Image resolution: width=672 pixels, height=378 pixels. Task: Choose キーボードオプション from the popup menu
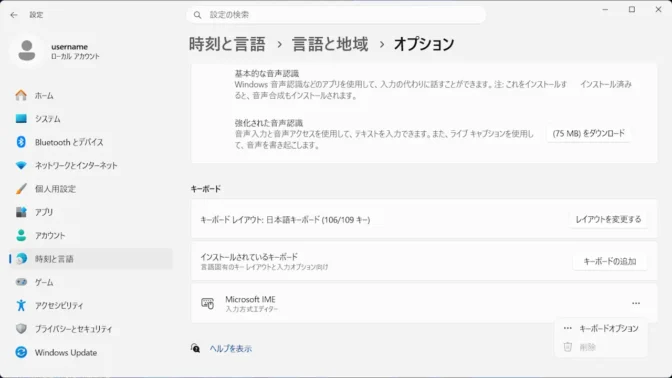pos(601,328)
